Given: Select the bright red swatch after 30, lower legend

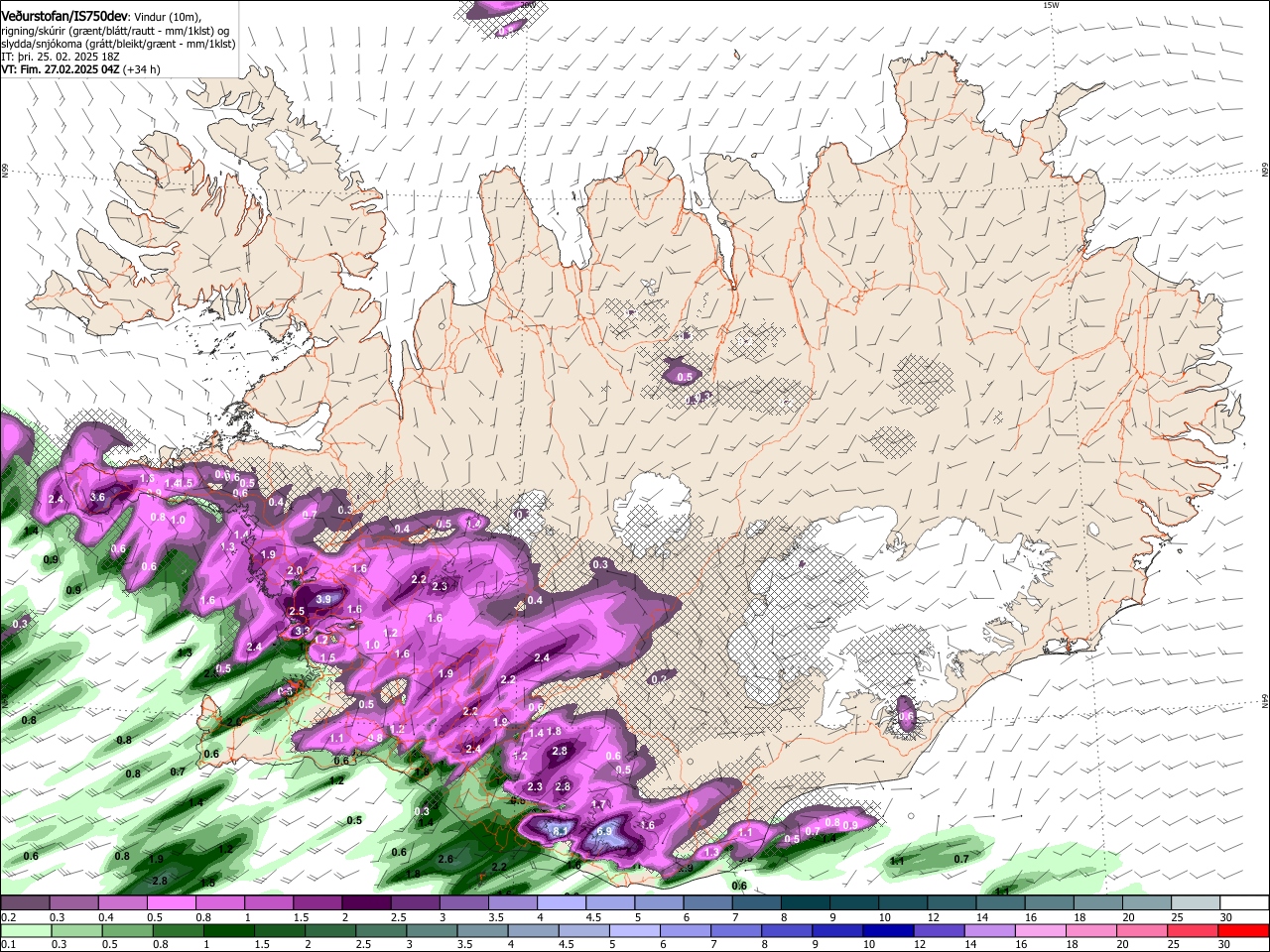Looking at the screenshot, I should (1244, 930).
